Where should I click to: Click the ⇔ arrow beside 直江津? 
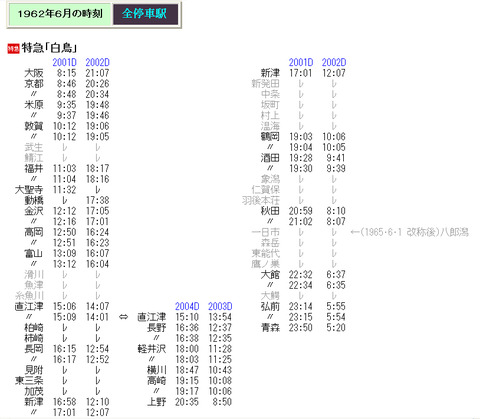pos(123,317)
